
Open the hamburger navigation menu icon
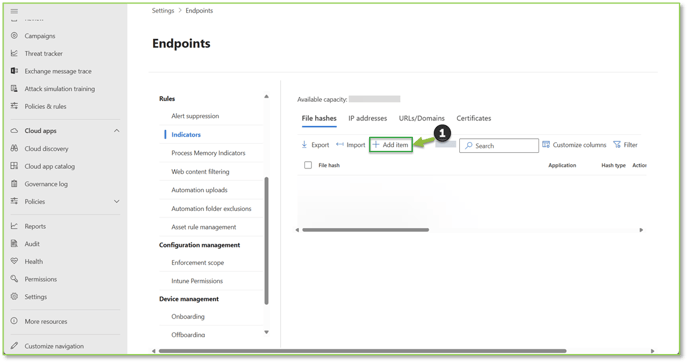pyautogui.click(x=14, y=11)
